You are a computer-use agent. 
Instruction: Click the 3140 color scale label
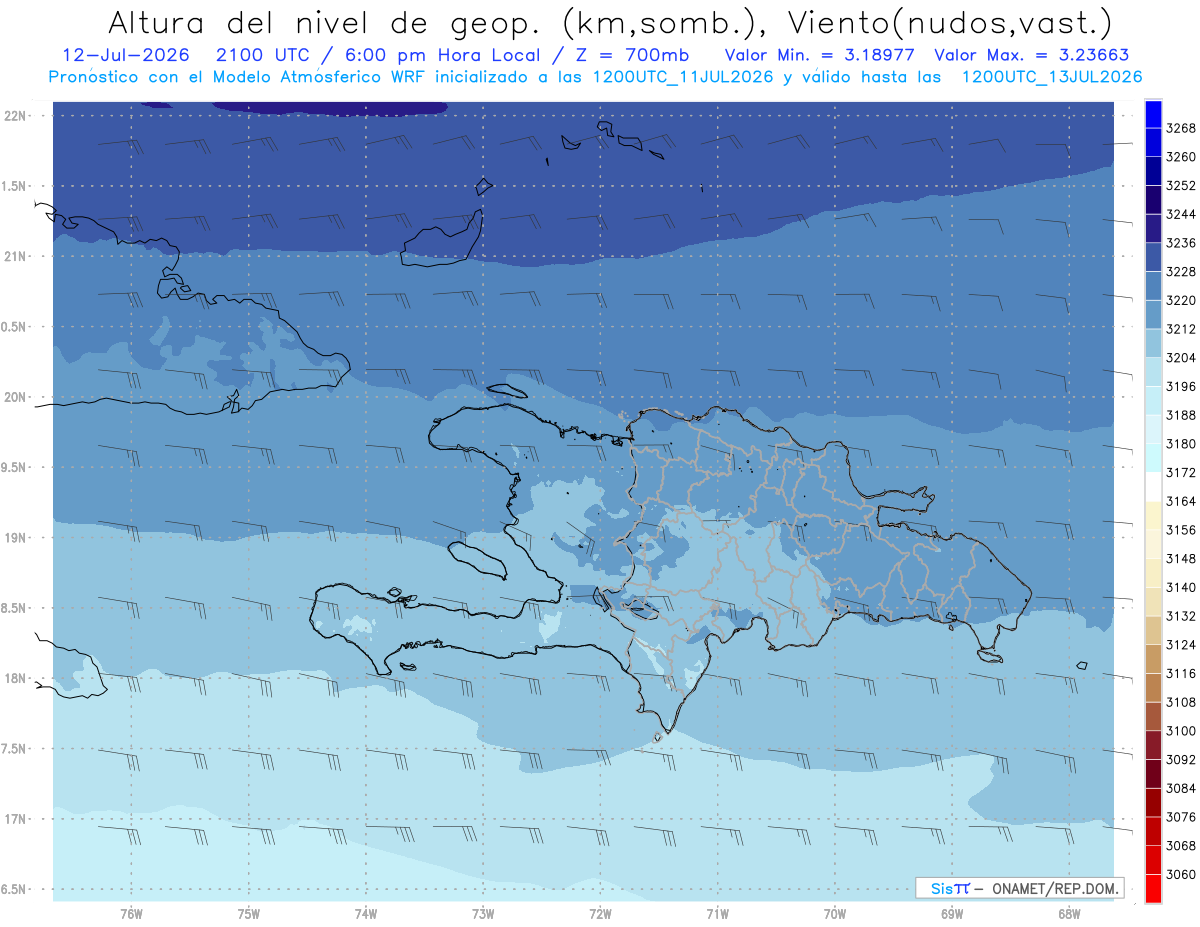coord(1181,587)
